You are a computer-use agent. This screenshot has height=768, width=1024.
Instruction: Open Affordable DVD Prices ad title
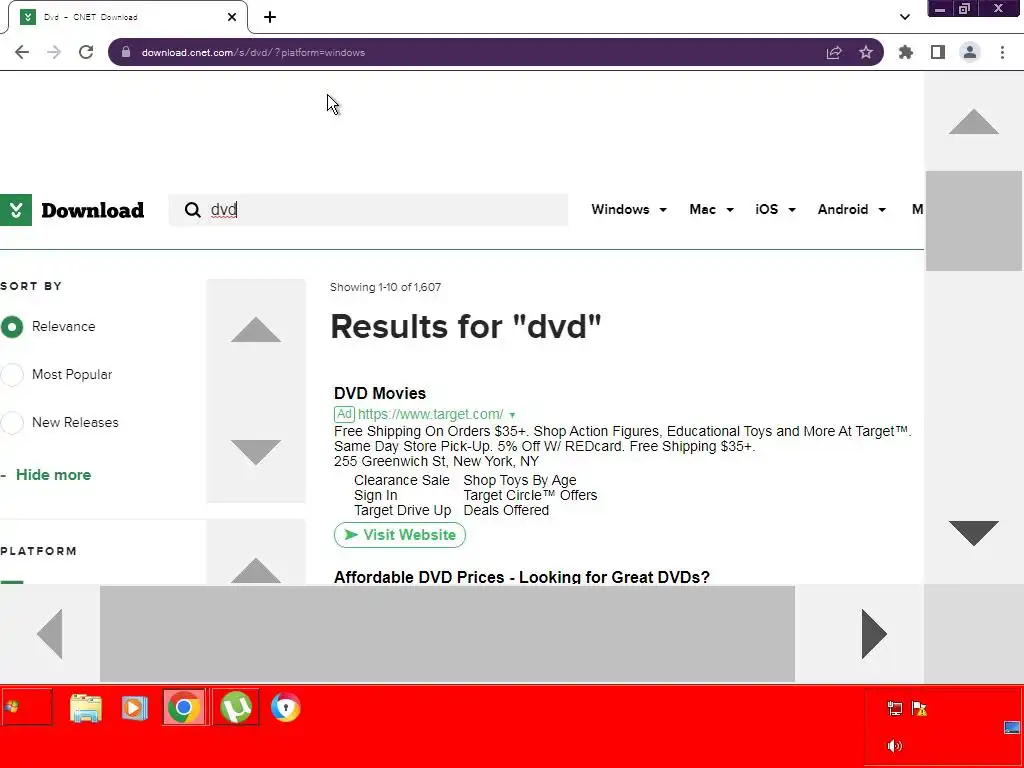point(521,577)
